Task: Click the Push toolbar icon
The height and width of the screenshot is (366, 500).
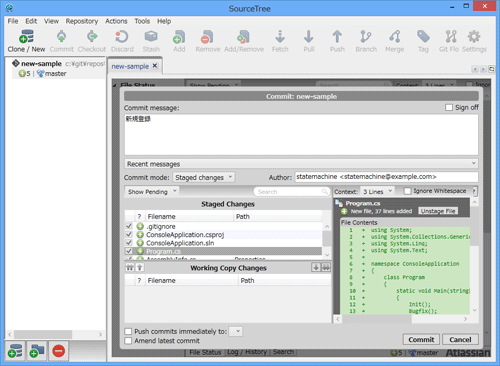Action: [x=337, y=41]
